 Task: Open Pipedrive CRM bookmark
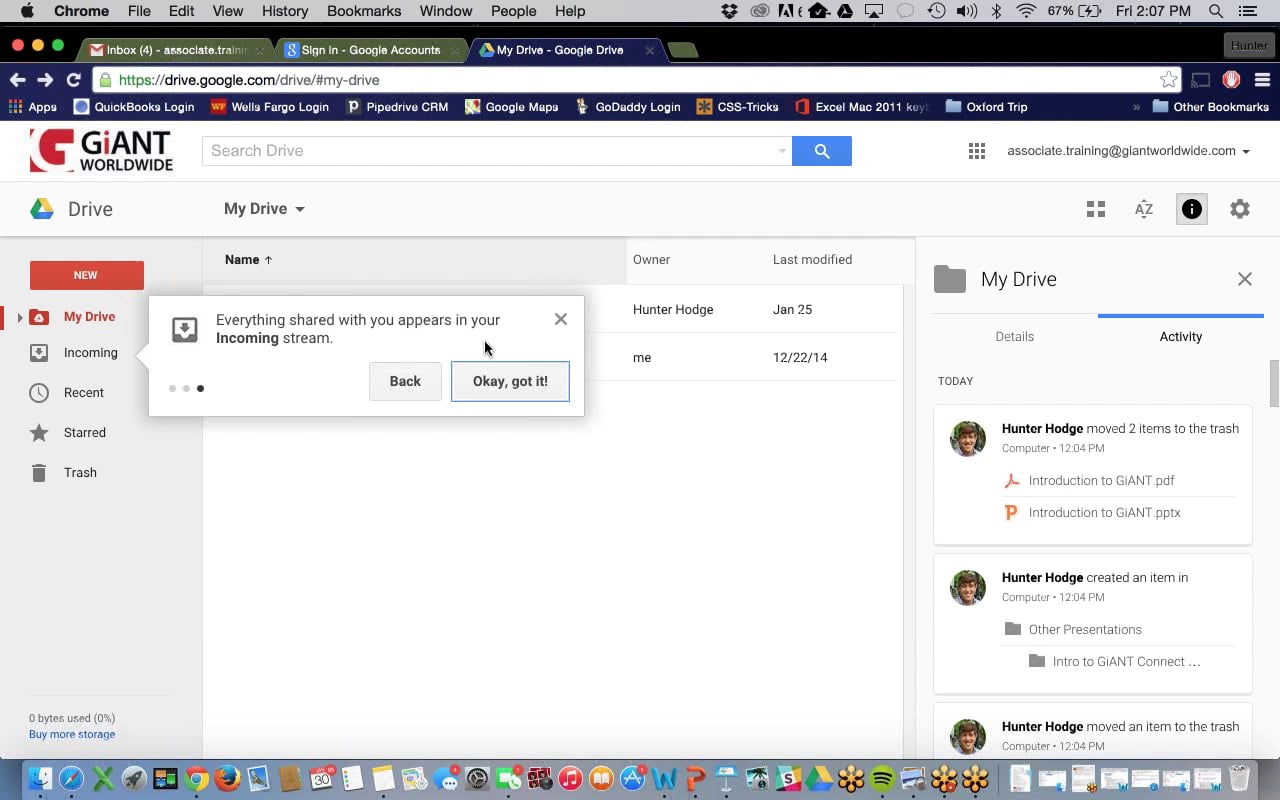(397, 107)
